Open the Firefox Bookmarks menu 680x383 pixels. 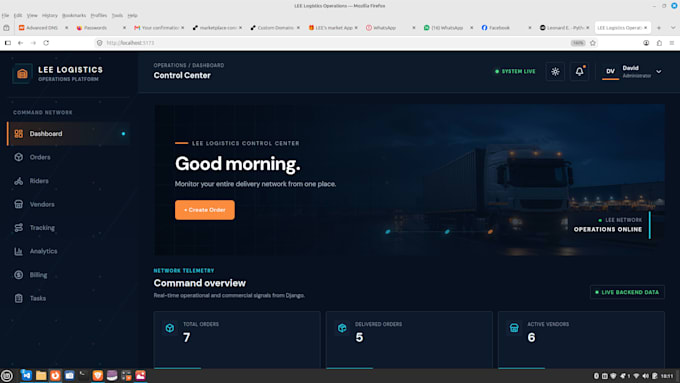coord(74,15)
